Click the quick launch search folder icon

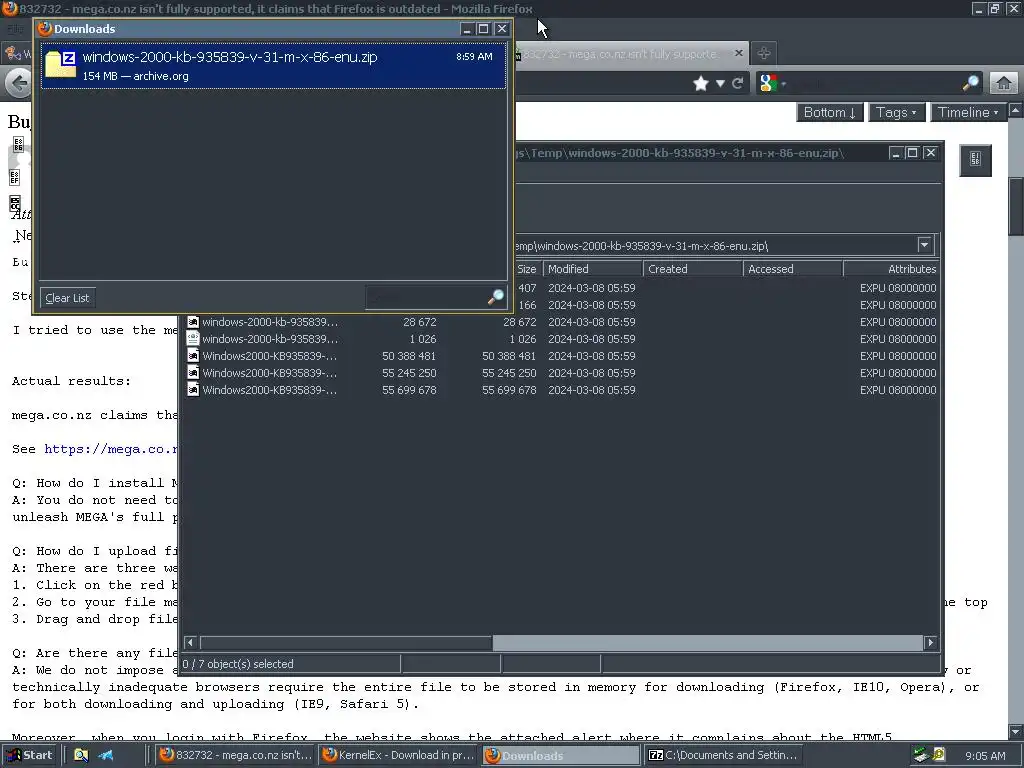tap(81, 756)
